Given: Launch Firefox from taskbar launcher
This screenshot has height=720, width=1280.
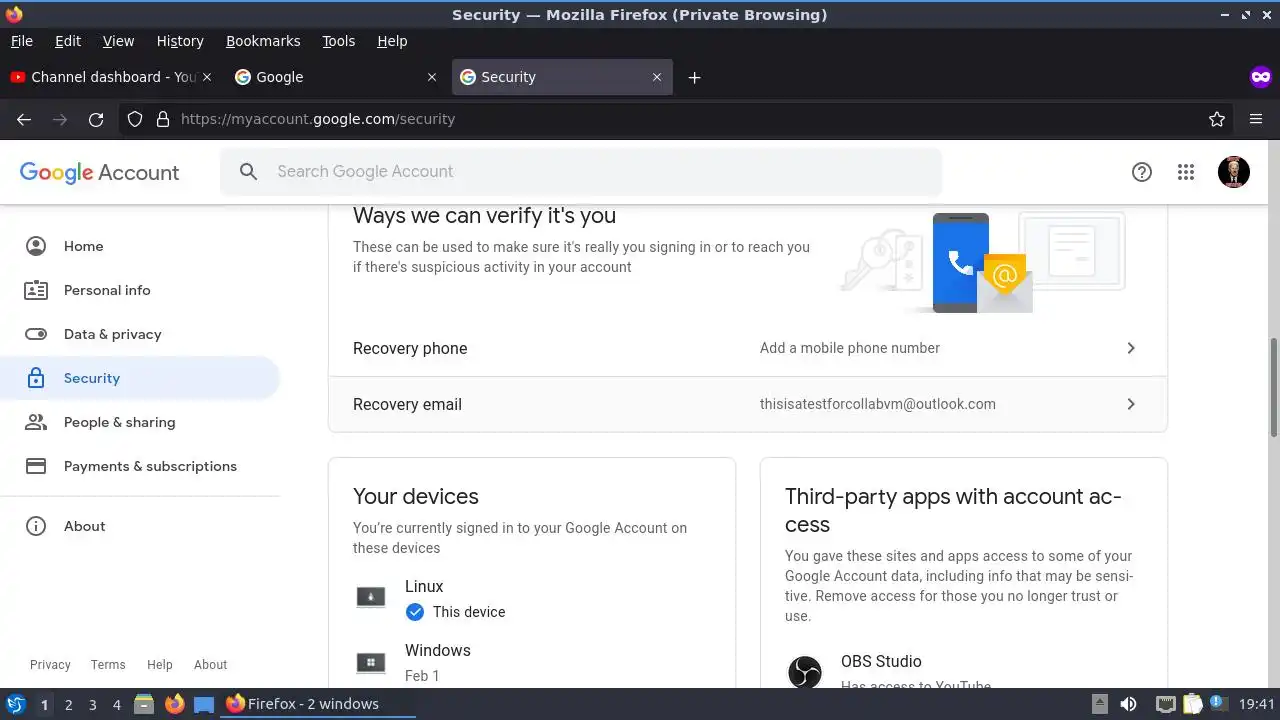Looking at the screenshot, I should (x=175, y=704).
